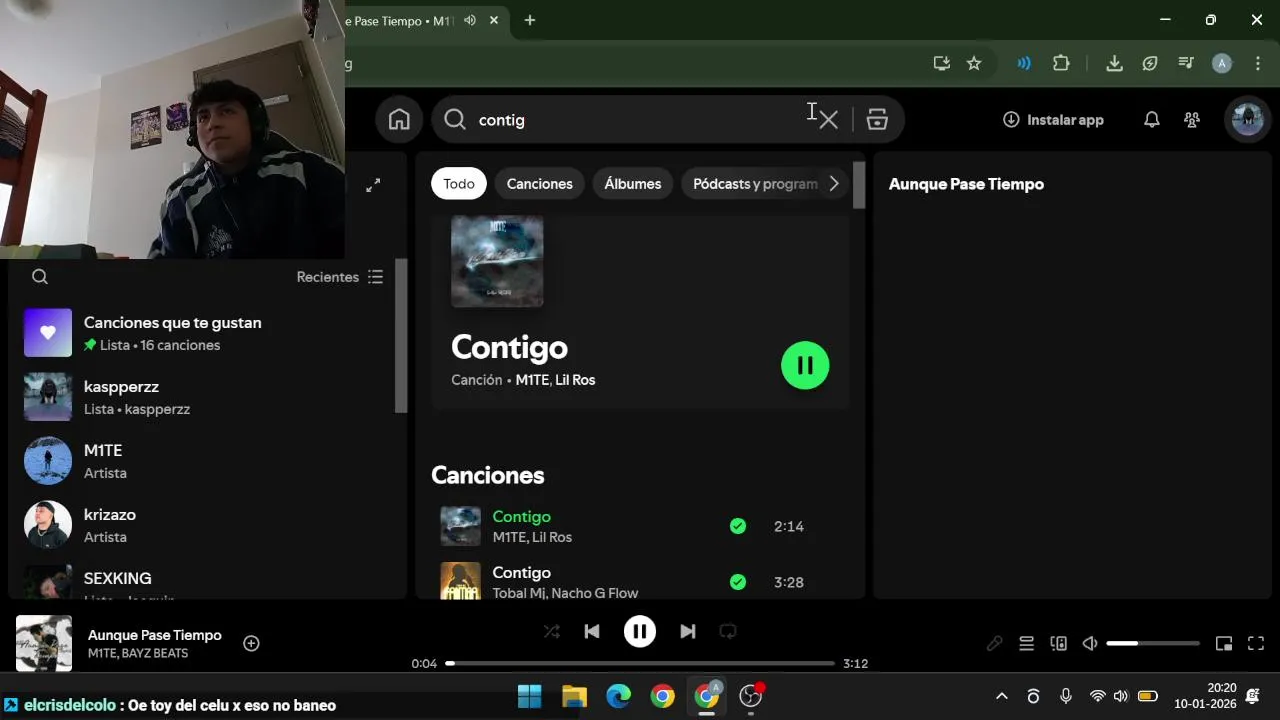Select Pódcasts y programas filter chip
Screen dimensions: 1280x720
coord(755,184)
